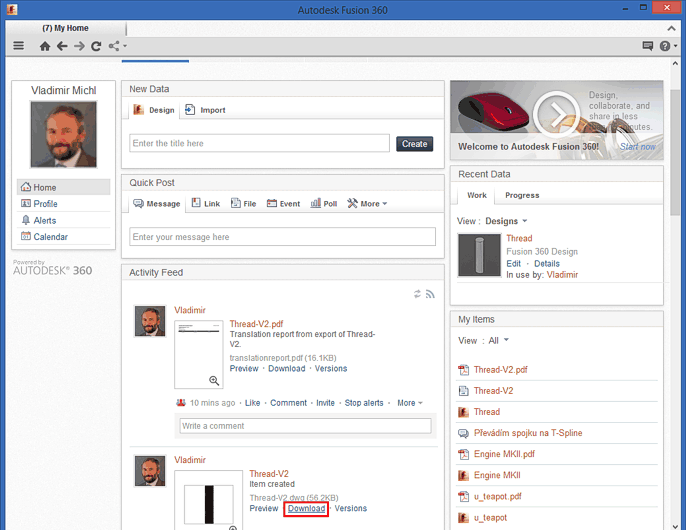Select File in Quick Post
This screenshot has height=530, width=686.
coord(243,204)
